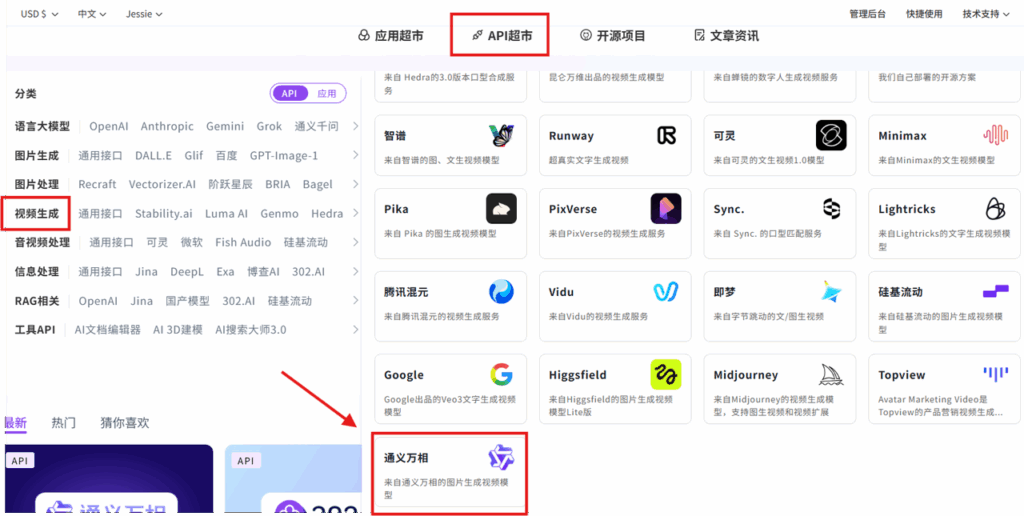Select the 视频生成 category
Viewport: 1024px width, 516px height.
tap(37, 214)
